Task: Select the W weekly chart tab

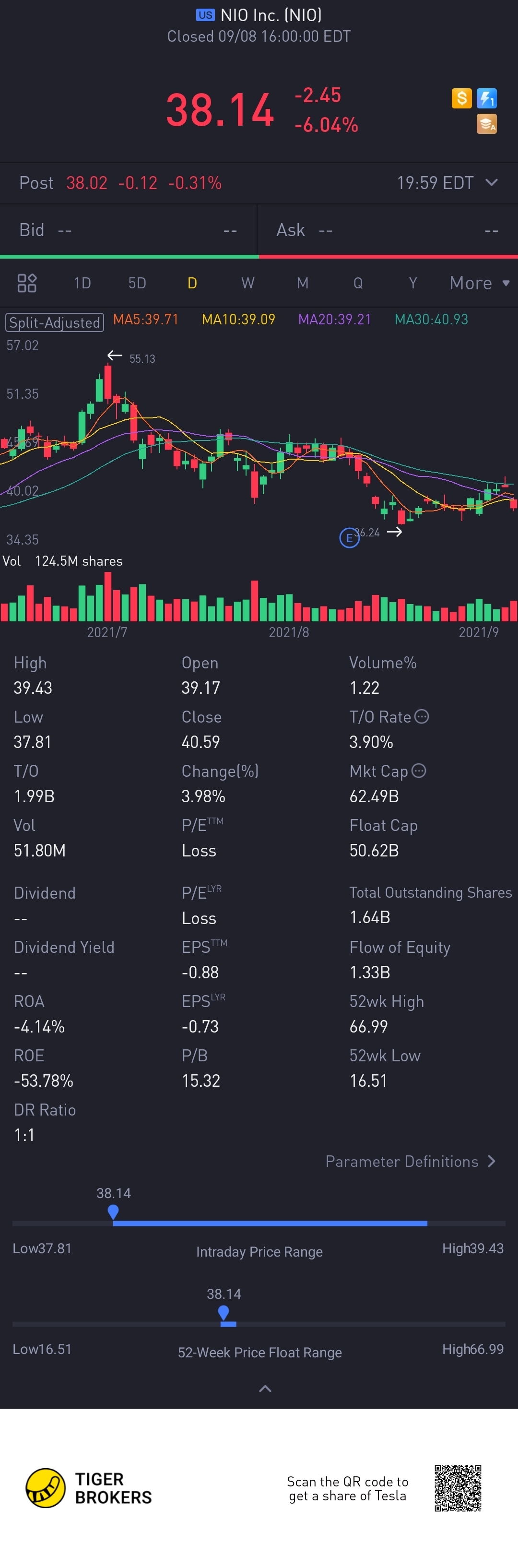Action: tap(248, 283)
